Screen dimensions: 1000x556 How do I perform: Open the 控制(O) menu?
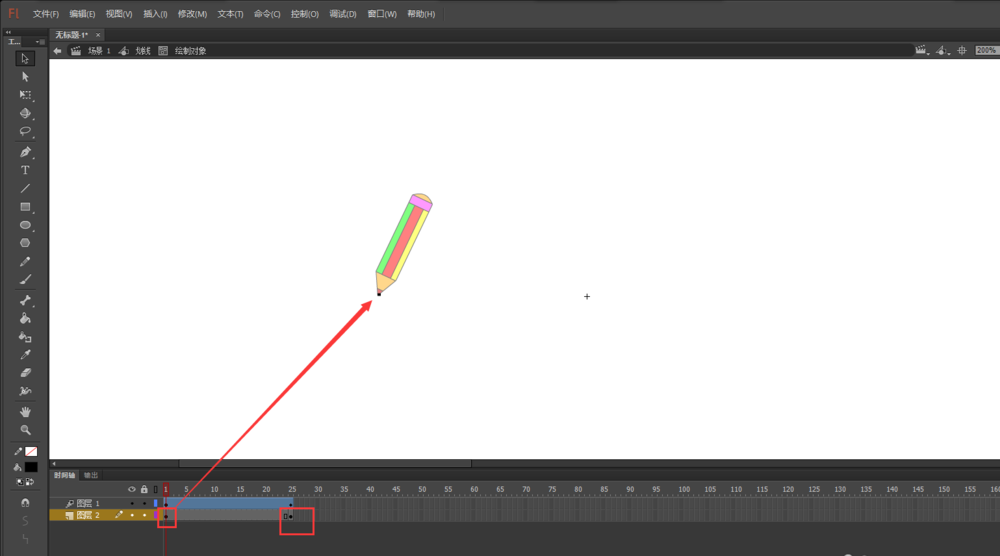click(x=304, y=14)
